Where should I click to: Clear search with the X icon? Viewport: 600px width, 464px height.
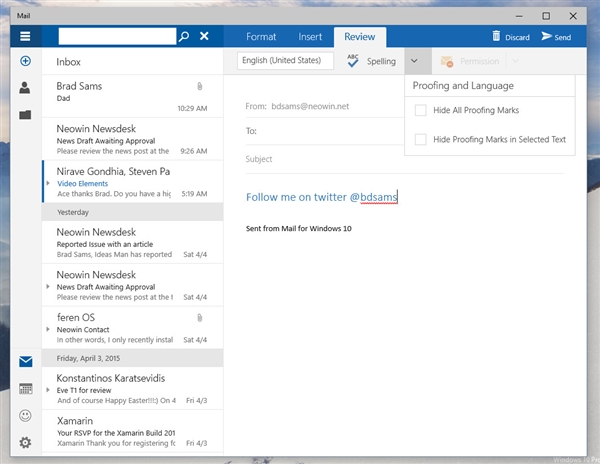pyautogui.click(x=204, y=36)
